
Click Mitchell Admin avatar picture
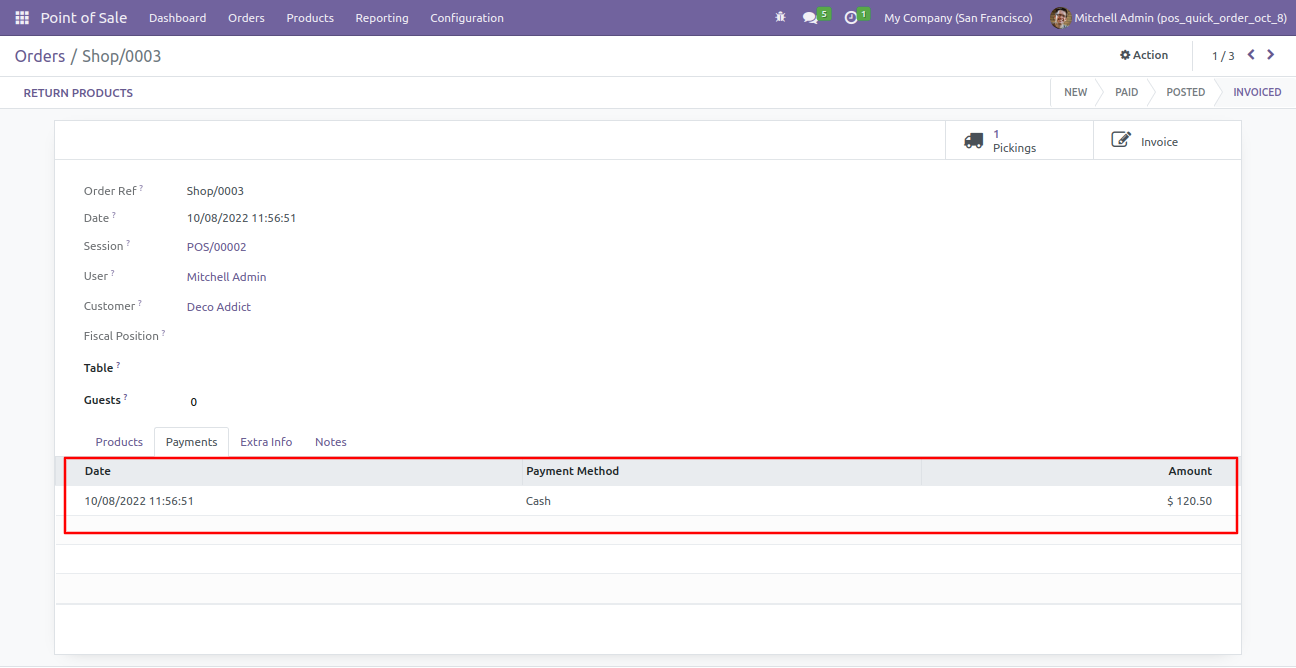(x=1060, y=18)
